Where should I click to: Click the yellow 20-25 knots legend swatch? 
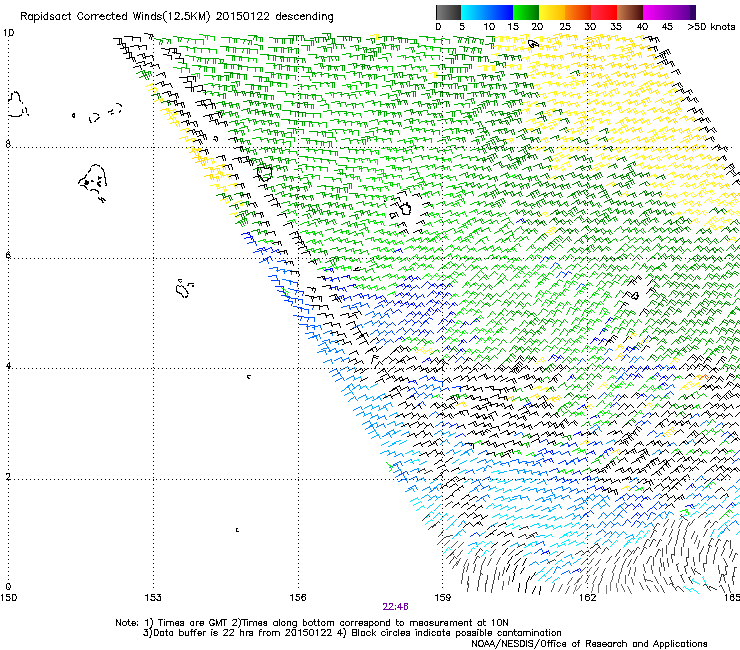[552, 12]
